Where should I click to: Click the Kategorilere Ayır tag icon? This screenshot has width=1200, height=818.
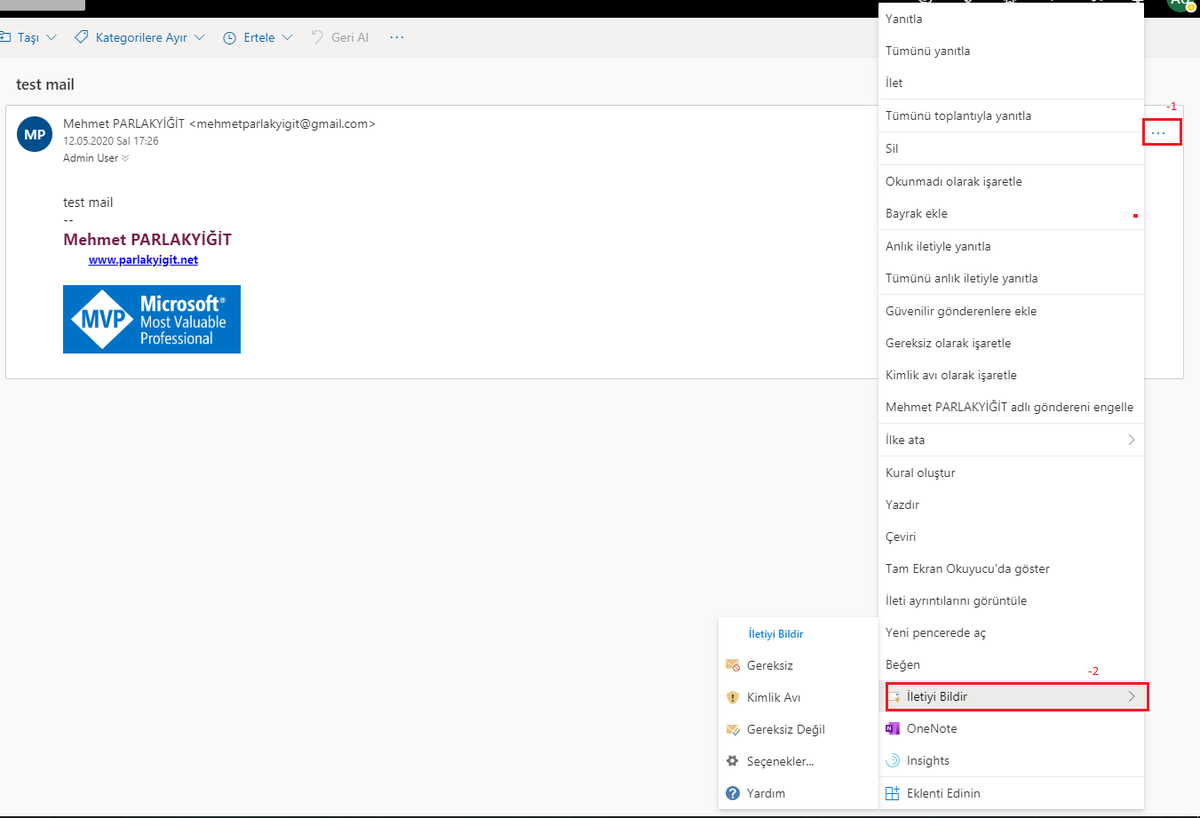(81, 37)
